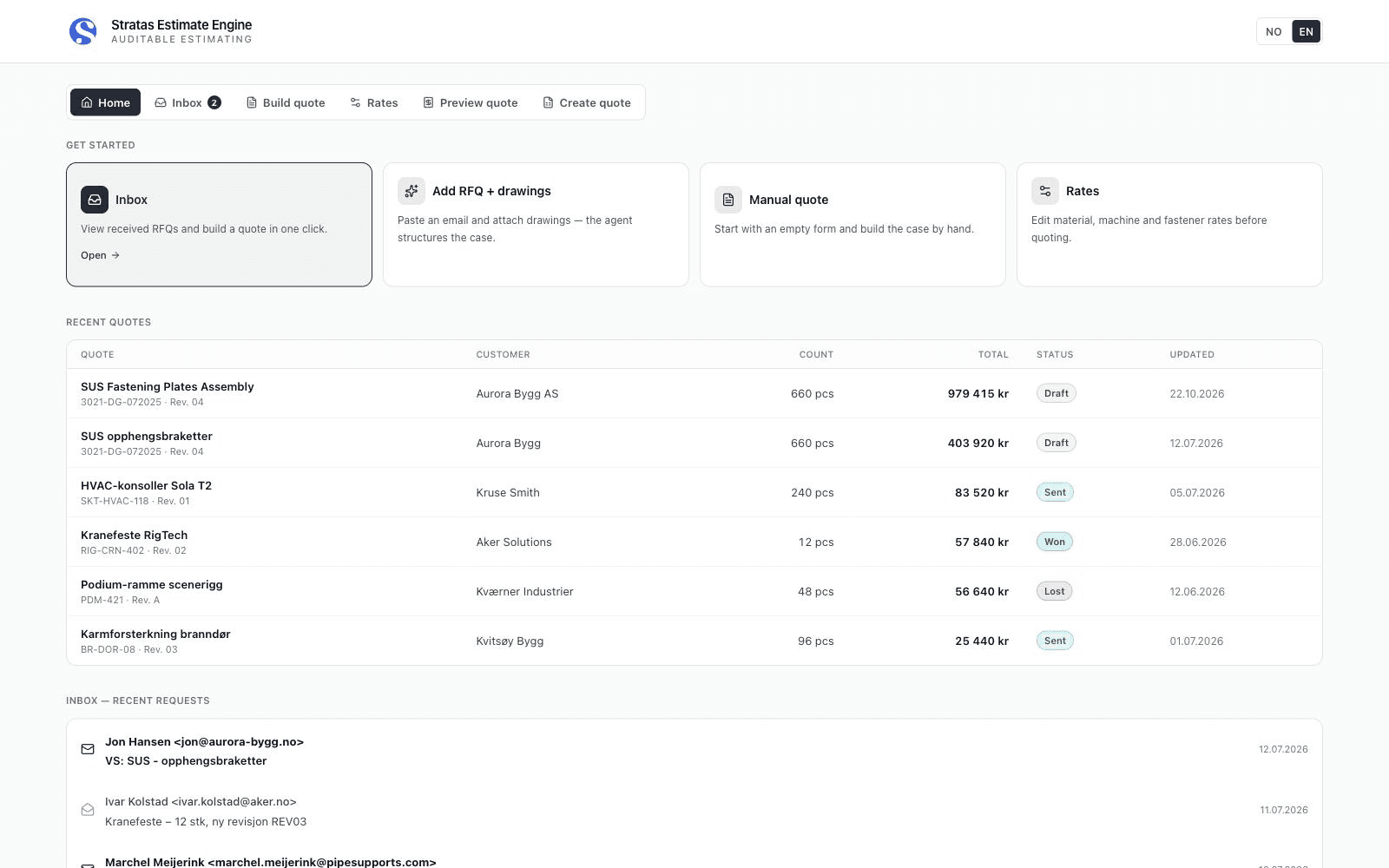Click updated date 28.06.2026
Screen dimensions: 1389x868
pyautogui.click(x=1198, y=542)
